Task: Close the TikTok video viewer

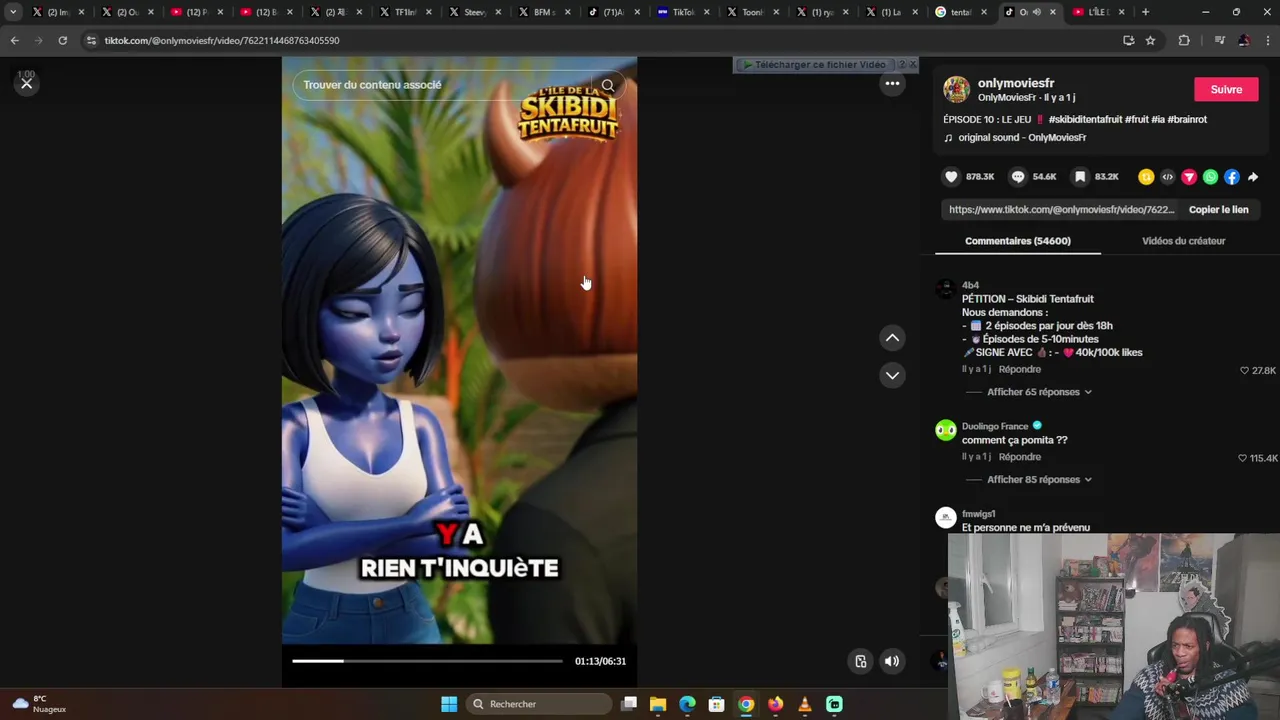Action: coord(27,84)
